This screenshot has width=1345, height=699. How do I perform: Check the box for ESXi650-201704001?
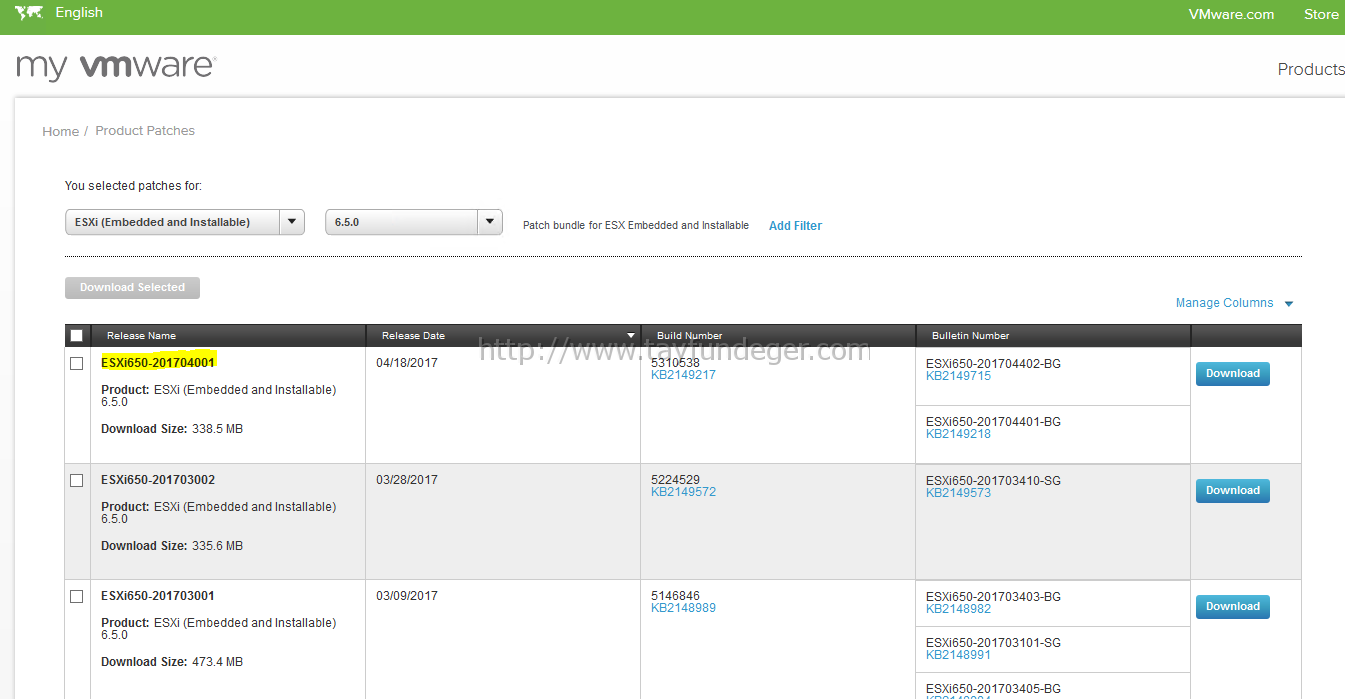tap(77, 364)
